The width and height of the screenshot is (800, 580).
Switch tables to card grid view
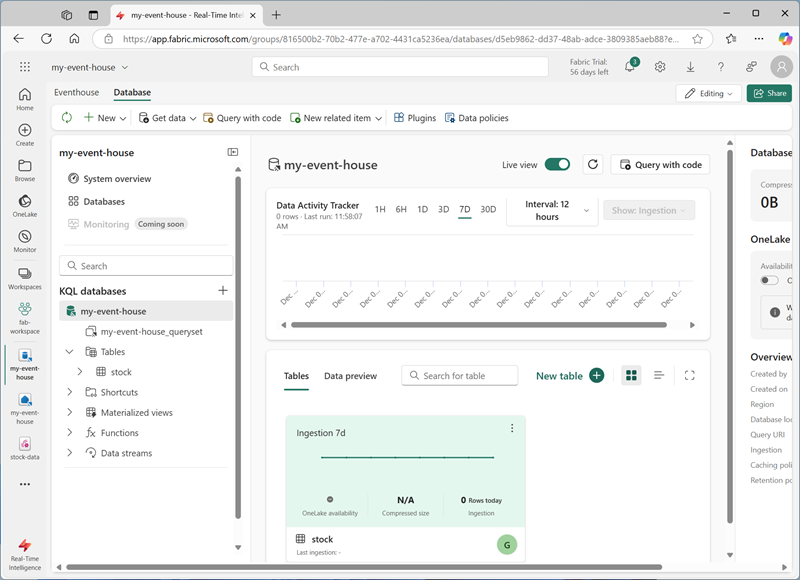click(x=631, y=375)
